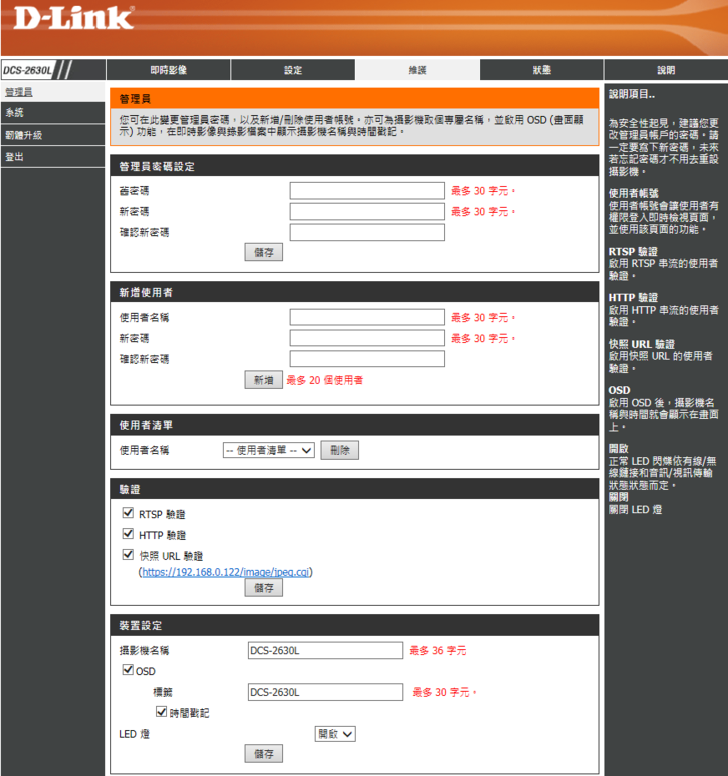Image resolution: width=728 pixels, height=776 pixels.
Task: Expand the 使用者清單 dropdown
Action: click(268, 450)
